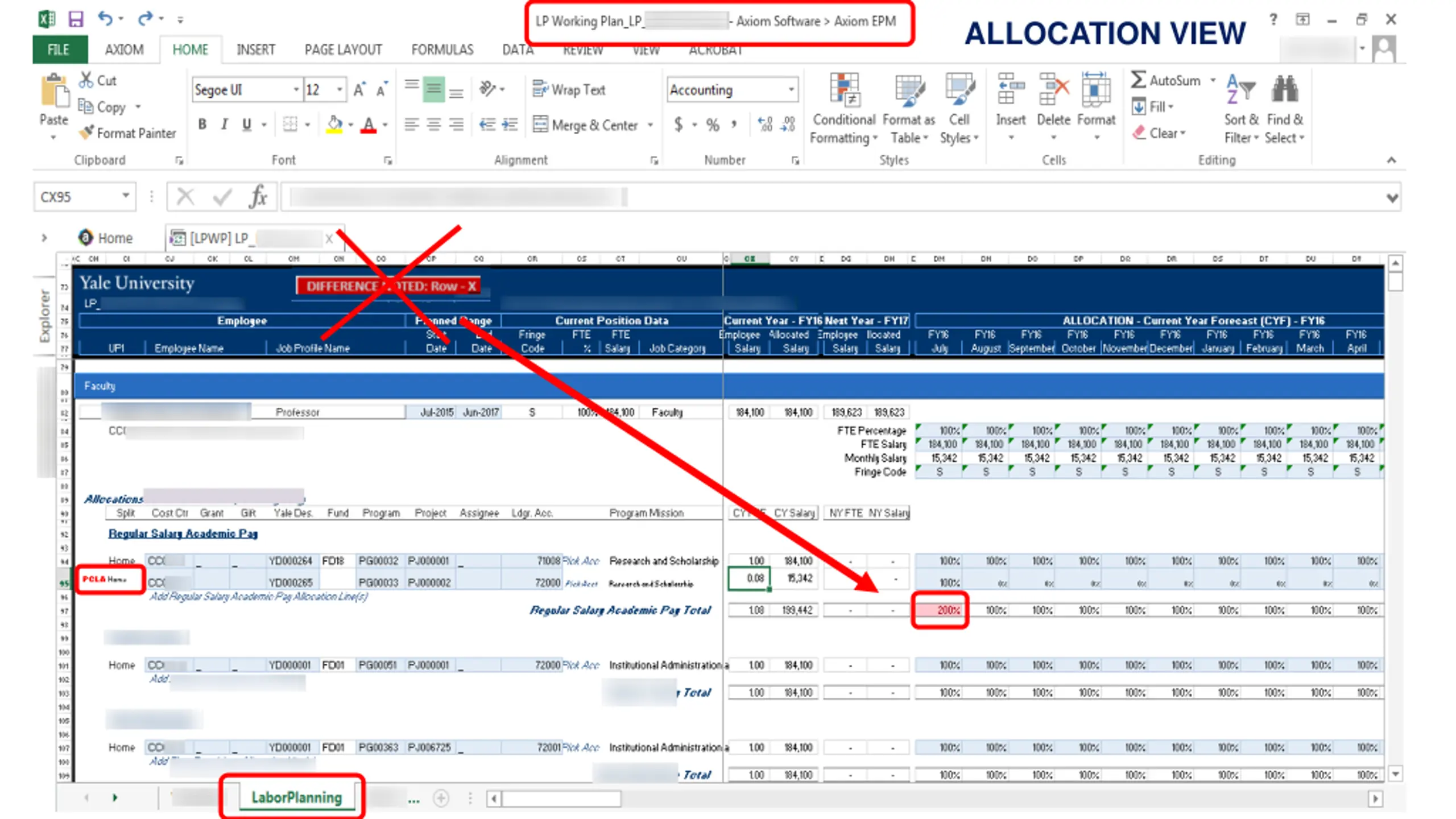Expand the Accounting number format dropdown
The height and width of the screenshot is (819, 1456).
791,90
